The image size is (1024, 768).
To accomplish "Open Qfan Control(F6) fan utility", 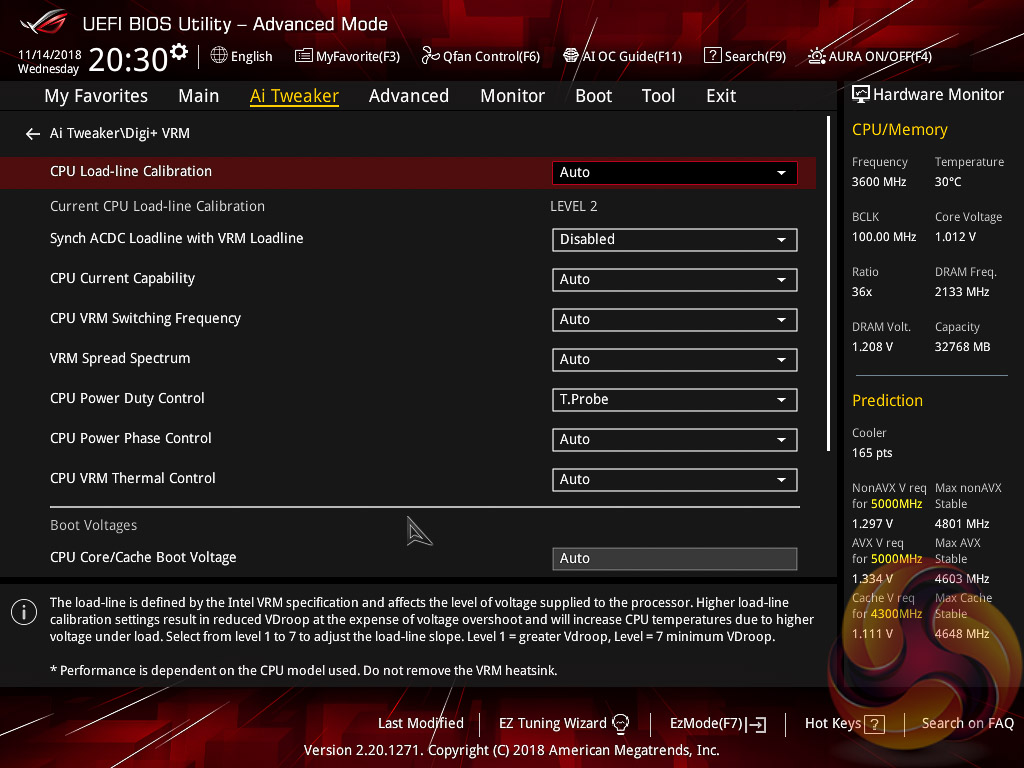I will point(481,57).
